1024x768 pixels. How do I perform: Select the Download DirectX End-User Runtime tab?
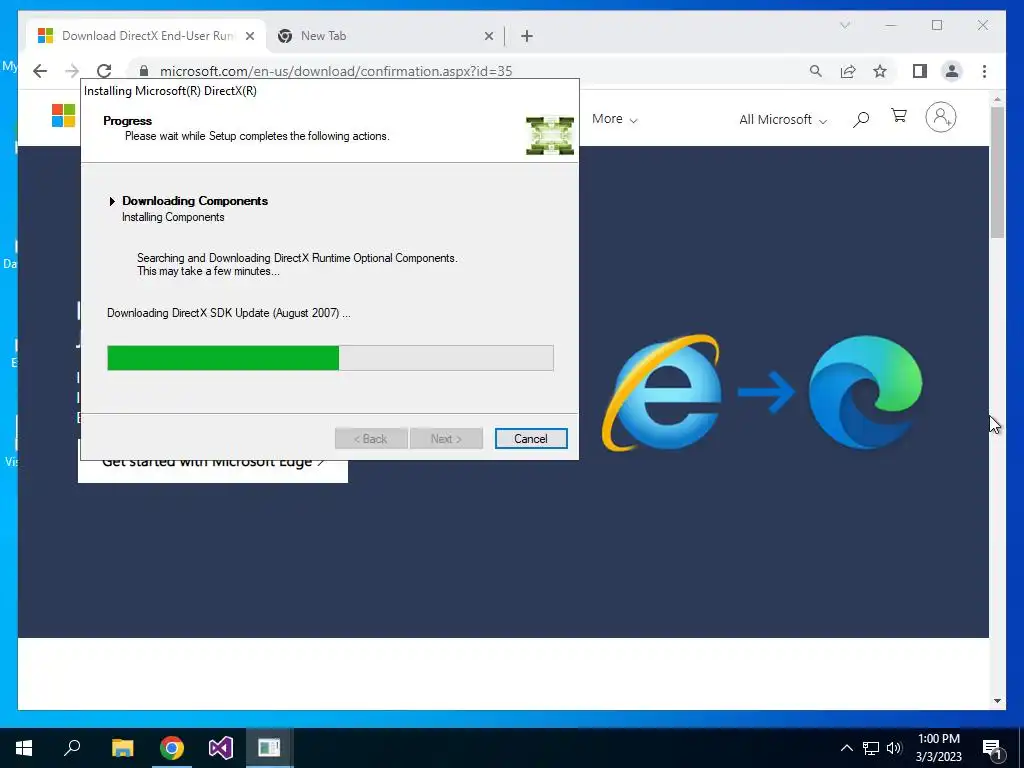pyautogui.click(x=145, y=36)
